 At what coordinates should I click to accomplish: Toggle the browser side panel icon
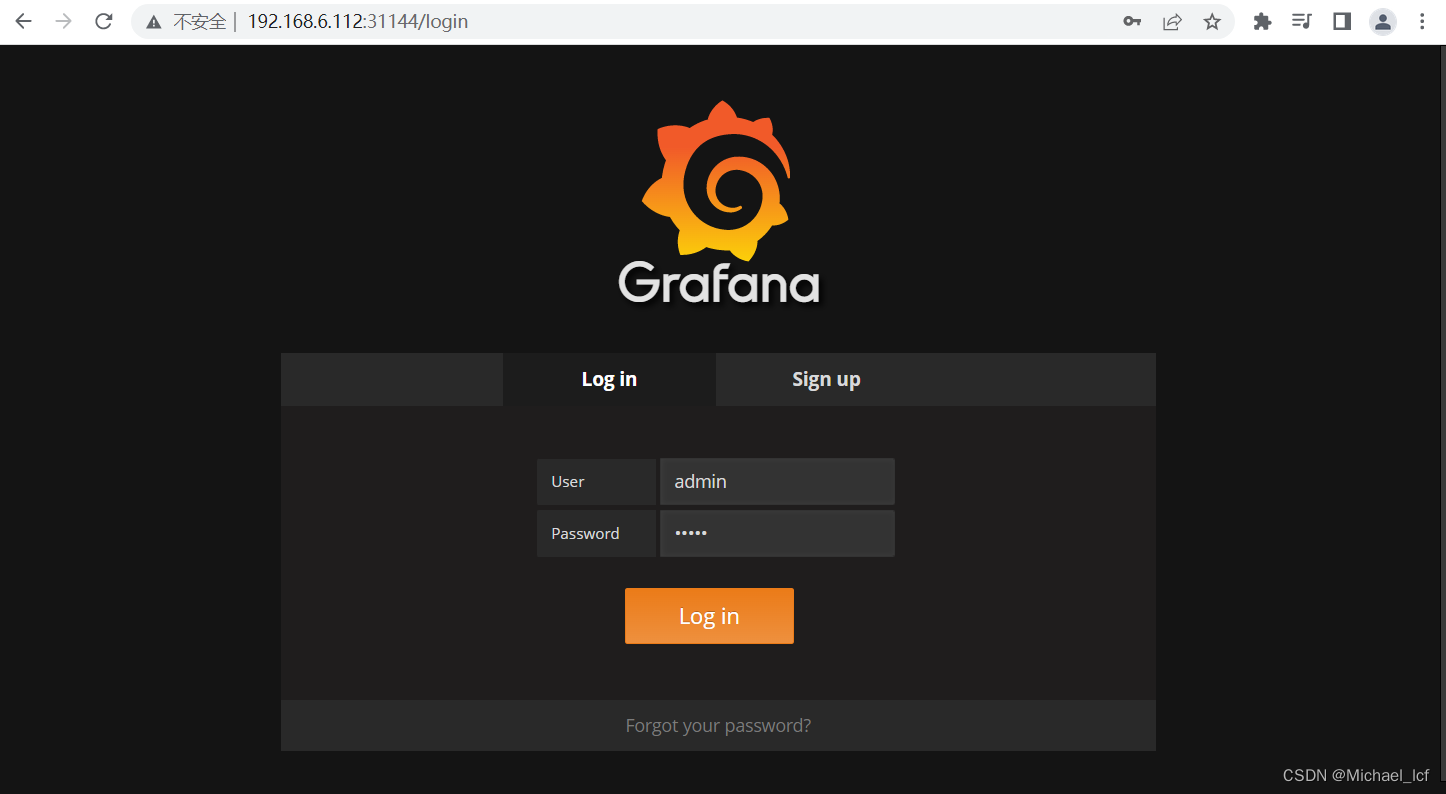point(1342,21)
